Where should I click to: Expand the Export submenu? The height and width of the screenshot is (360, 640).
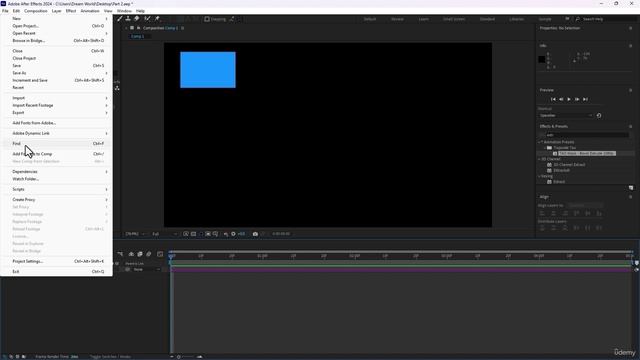coord(56,113)
